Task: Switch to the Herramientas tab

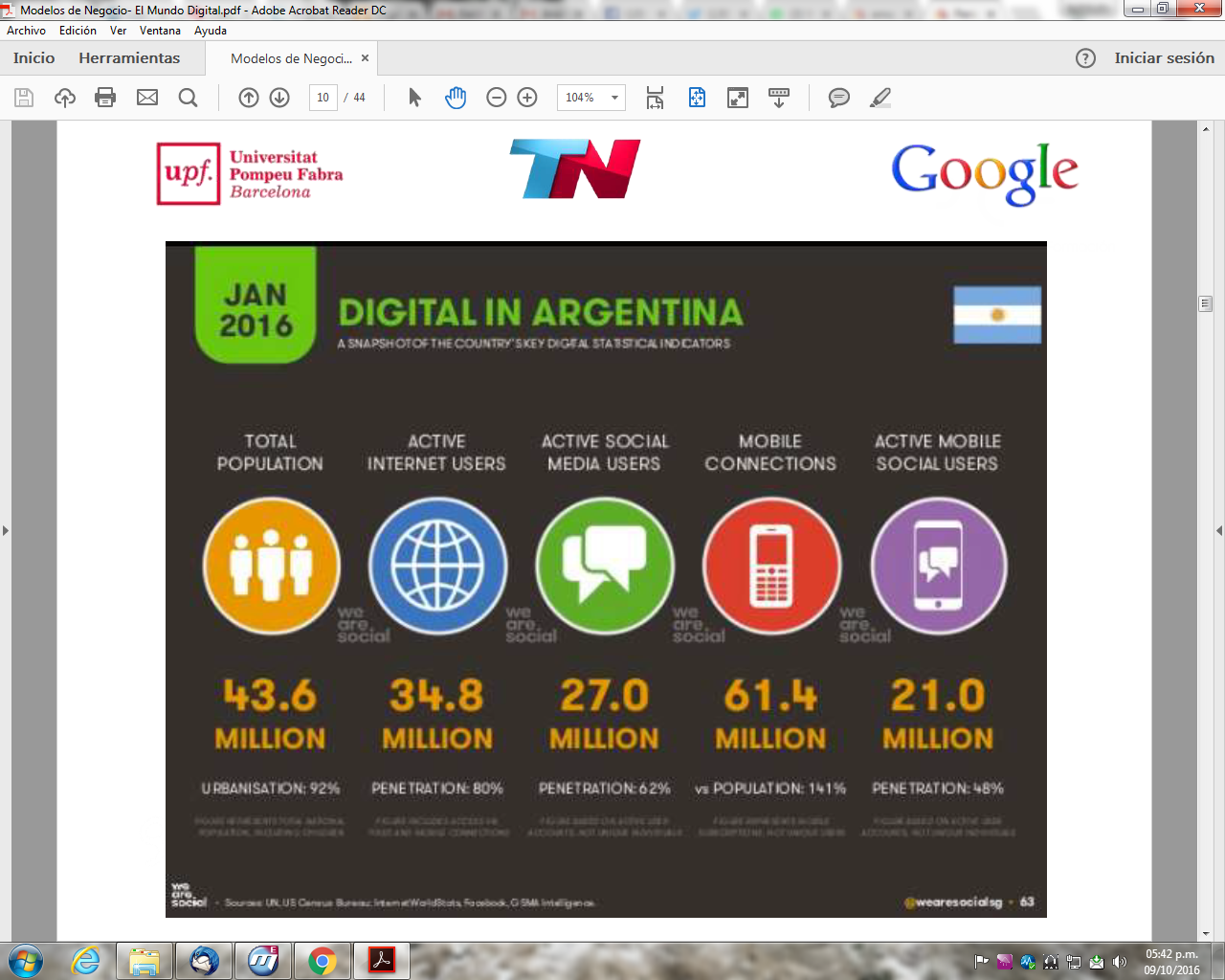Action: (x=129, y=58)
